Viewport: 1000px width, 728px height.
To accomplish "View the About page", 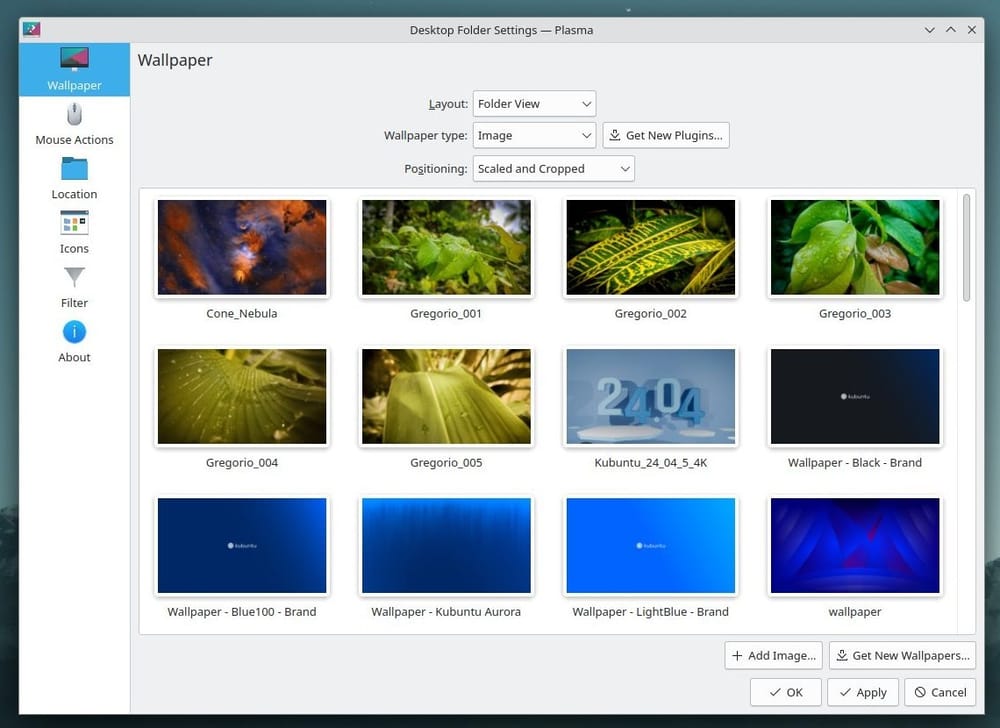I will (73, 340).
